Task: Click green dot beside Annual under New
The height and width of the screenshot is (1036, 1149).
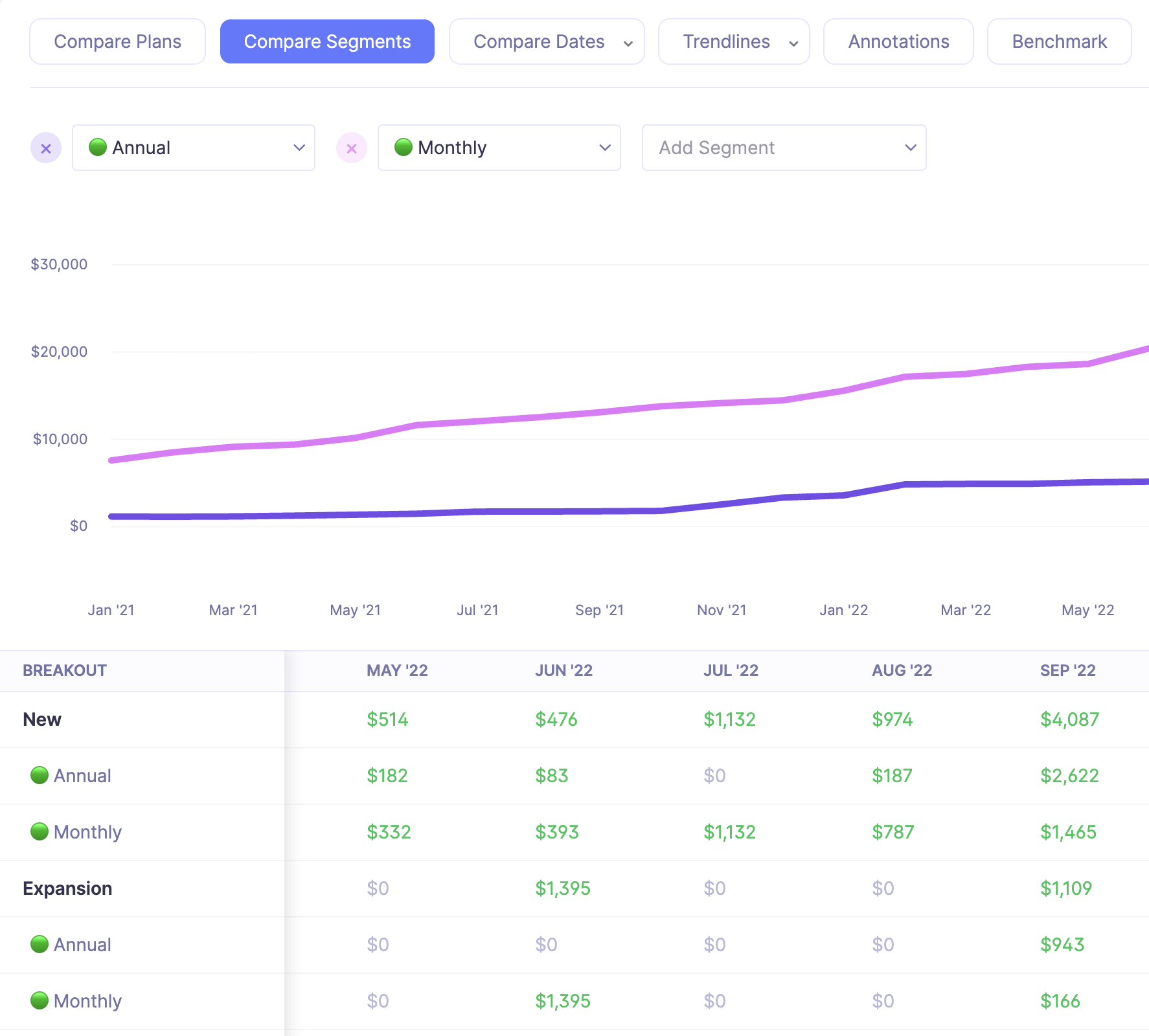Action: tap(40, 775)
